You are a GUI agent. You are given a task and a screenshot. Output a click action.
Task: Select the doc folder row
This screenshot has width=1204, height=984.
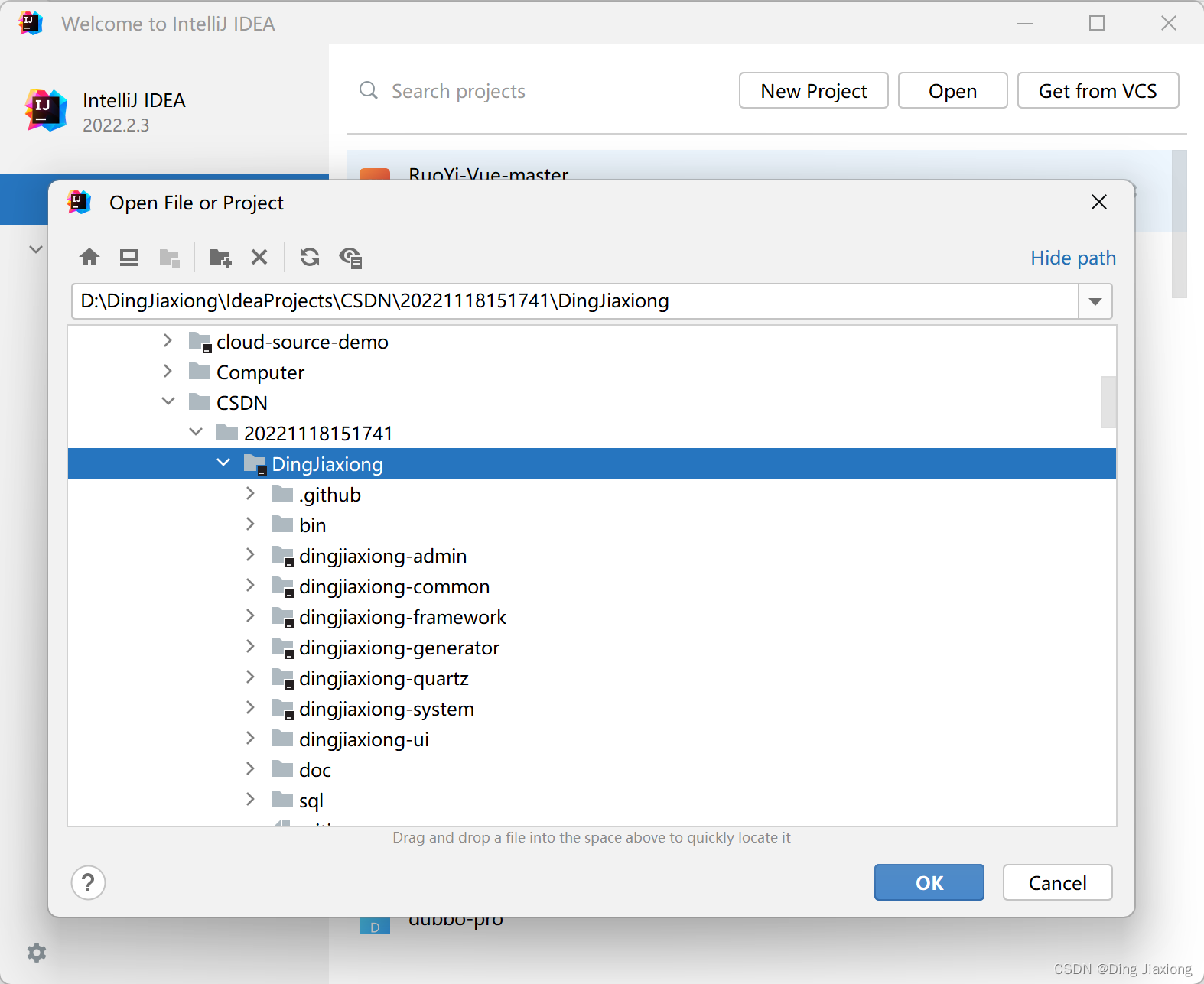pyautogui.click(x=592, y=769)
